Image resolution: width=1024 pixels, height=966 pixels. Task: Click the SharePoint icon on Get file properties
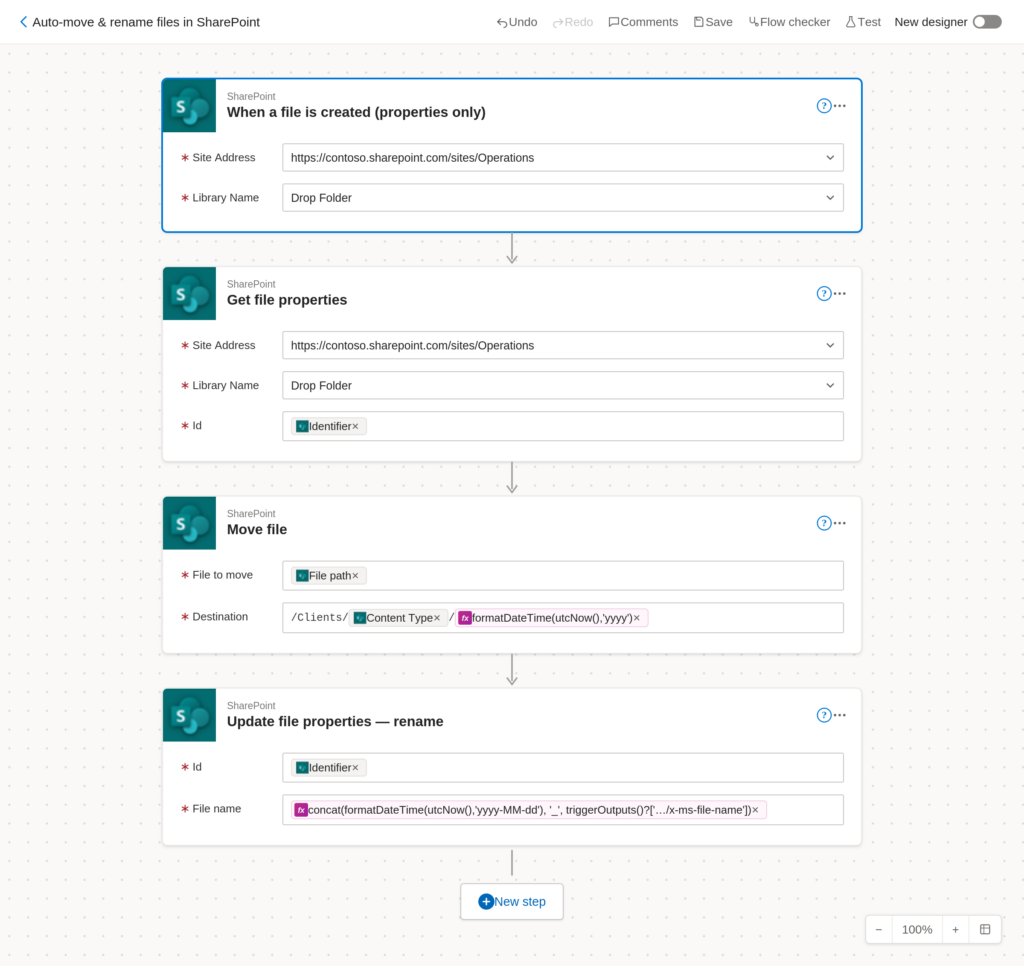pos(189,293)
